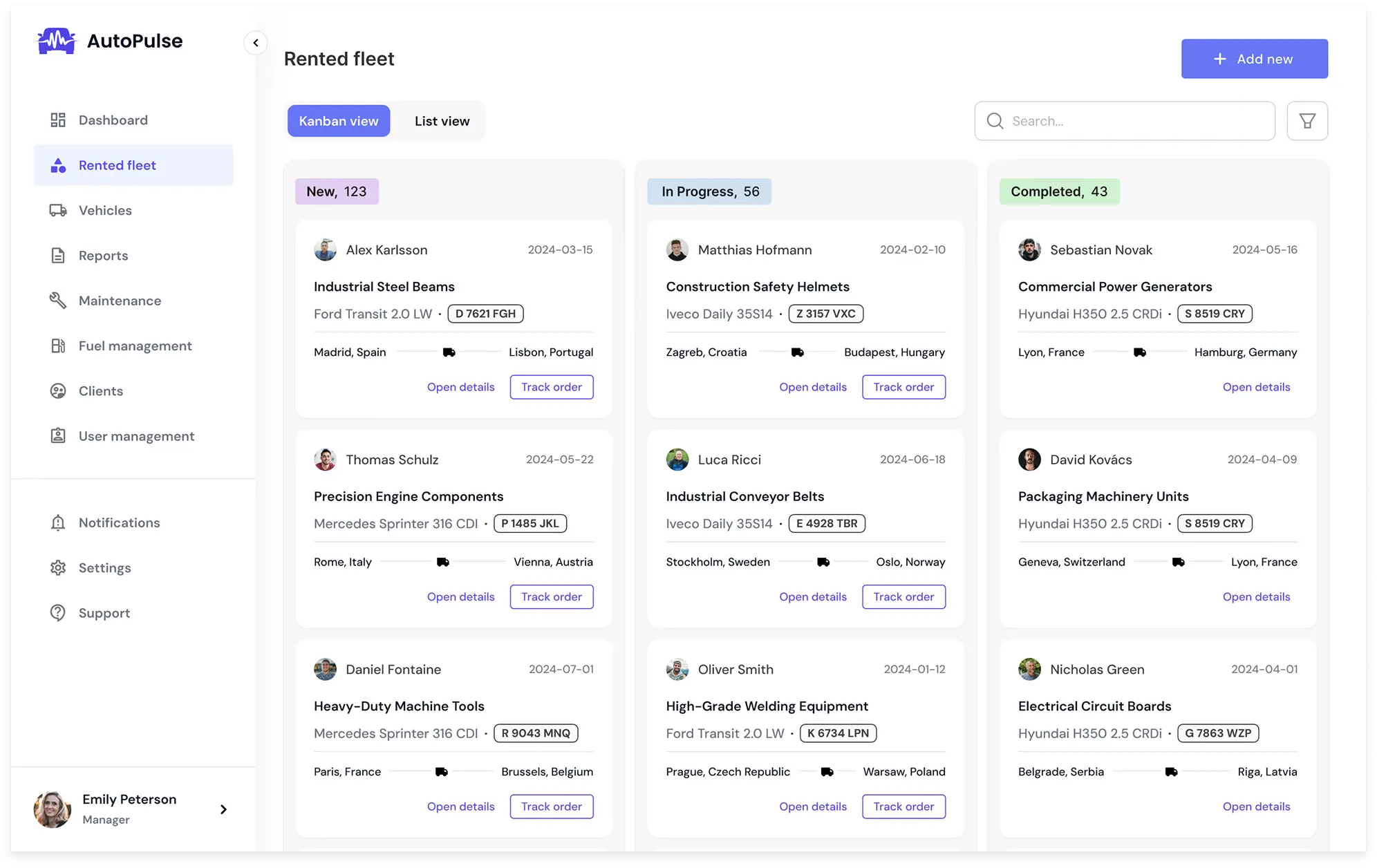Track order for Alex Karlsson's shipment
This screenshot has height=868, width=1377.
(551, 387)
